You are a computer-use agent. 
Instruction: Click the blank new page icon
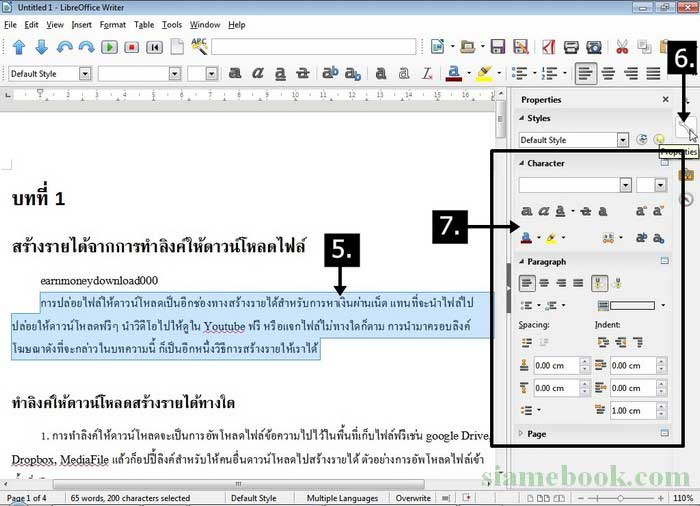coord(177,46)
